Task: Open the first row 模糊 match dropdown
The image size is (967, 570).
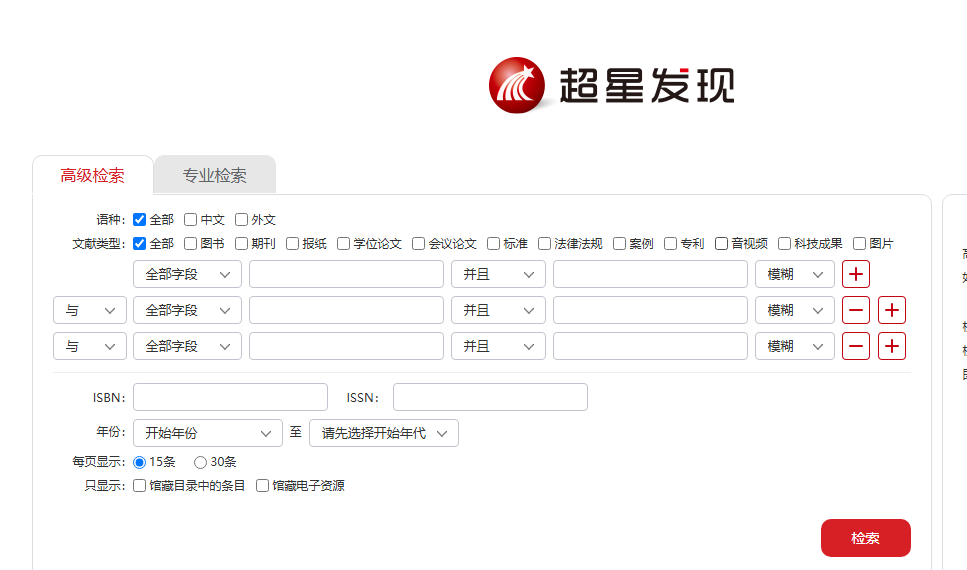Action: coord(794,274)
